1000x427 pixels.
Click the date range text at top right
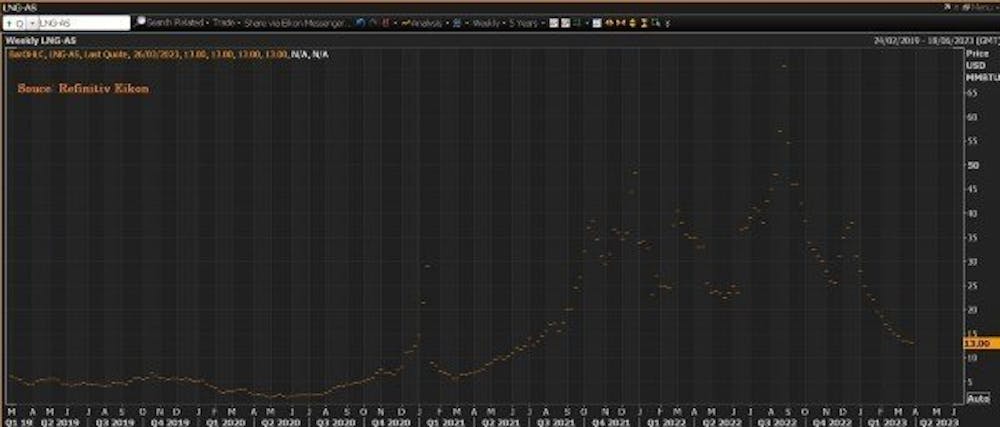click(937, 40)
